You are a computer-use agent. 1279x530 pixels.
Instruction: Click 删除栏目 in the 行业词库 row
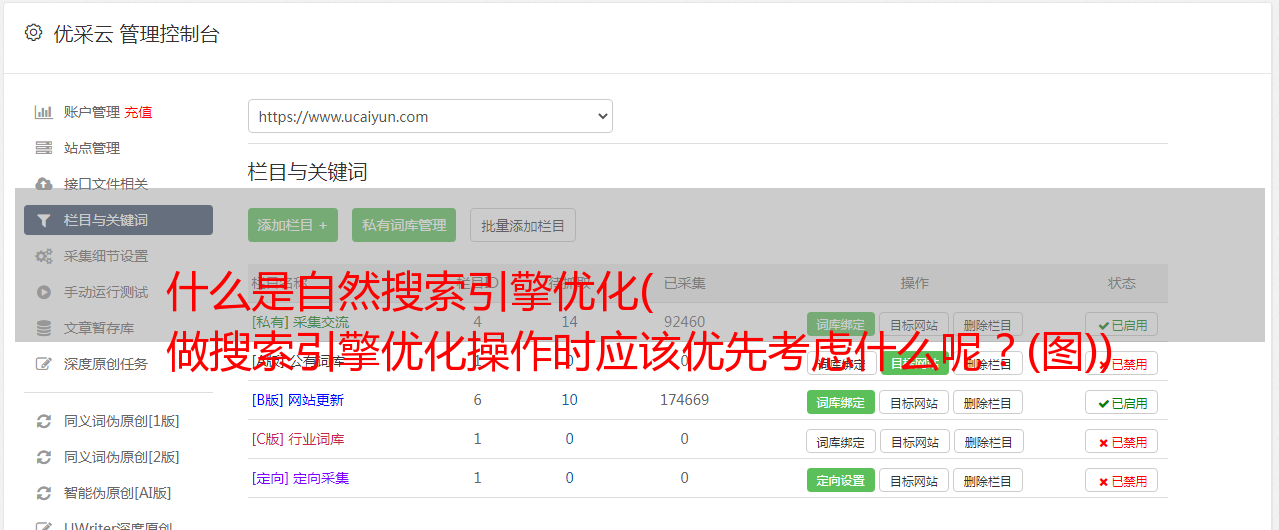click(x=988, y=441)
